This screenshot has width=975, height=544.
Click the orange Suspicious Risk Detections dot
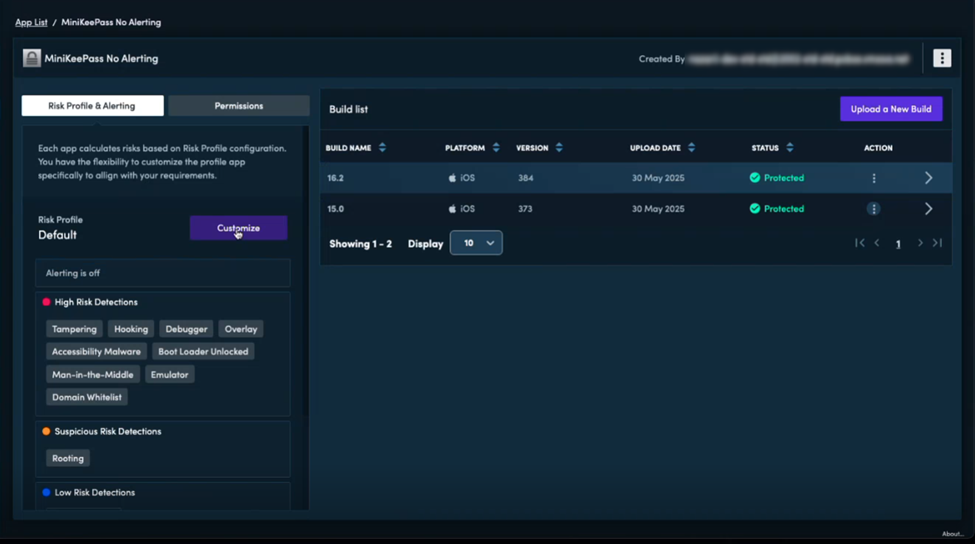coord(46,431)
